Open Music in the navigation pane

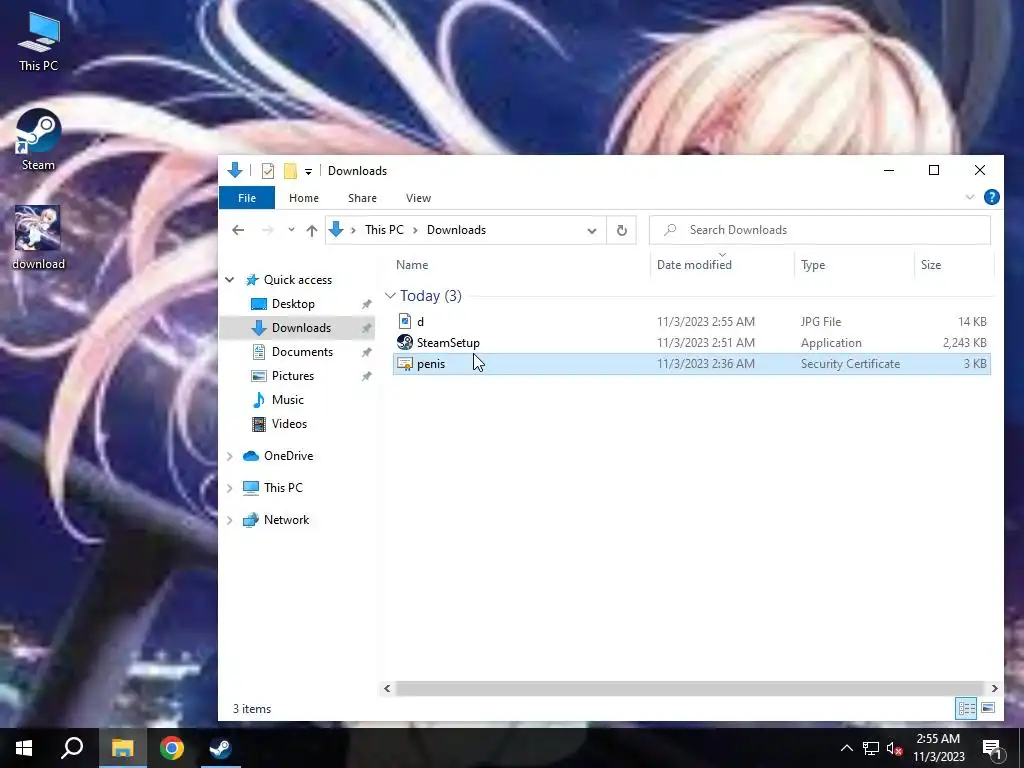click(x=287, y=400)
